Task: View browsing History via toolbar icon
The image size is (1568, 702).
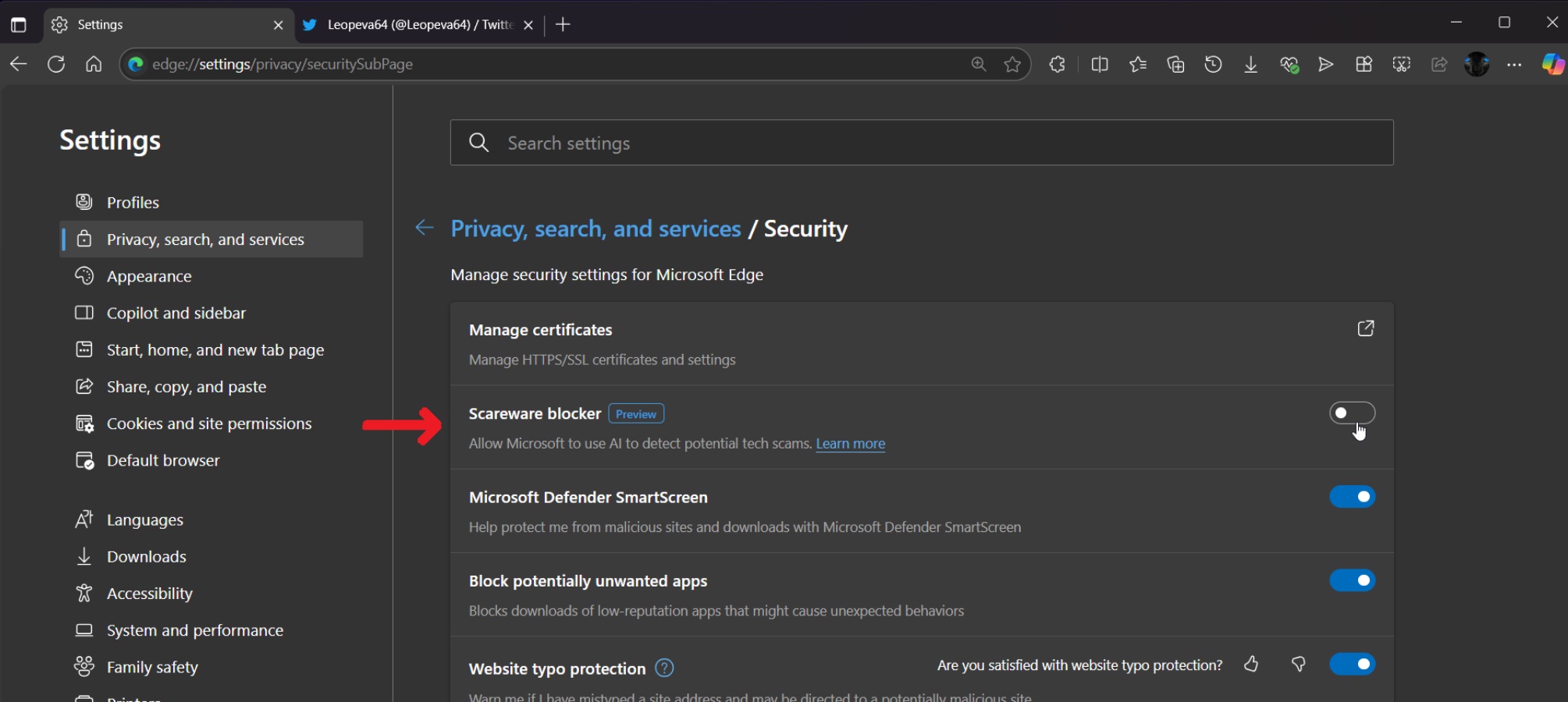Action: (1213, 64)
